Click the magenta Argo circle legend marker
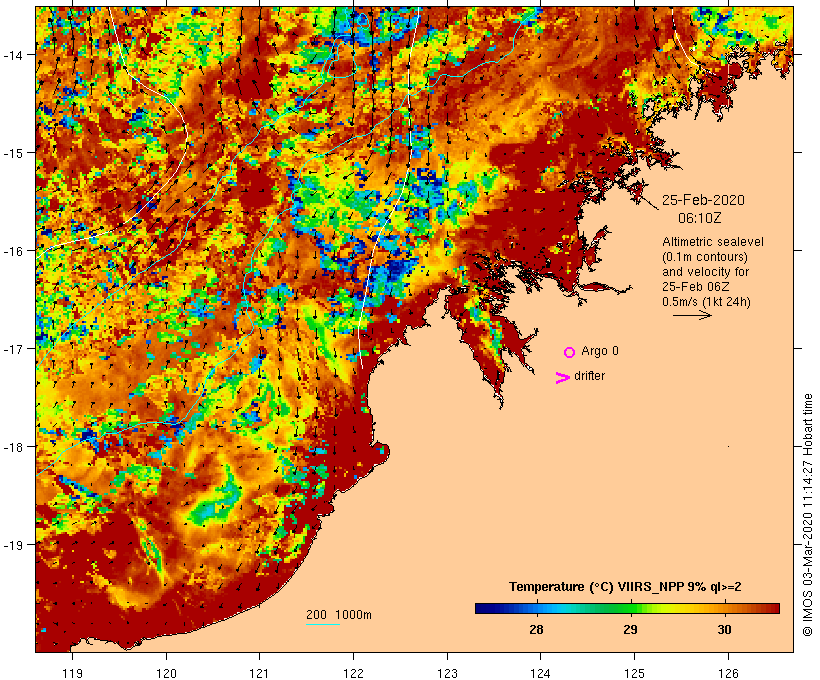 tap(570, 352)
